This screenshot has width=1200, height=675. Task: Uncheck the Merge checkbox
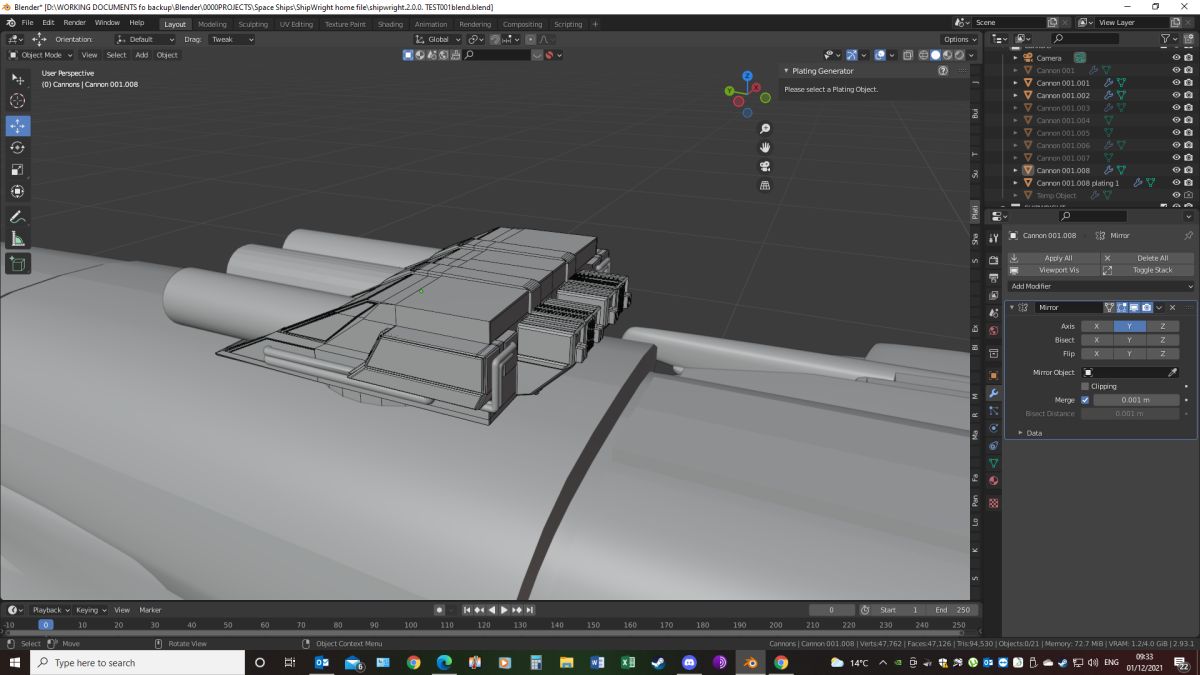pos(1085,400)
